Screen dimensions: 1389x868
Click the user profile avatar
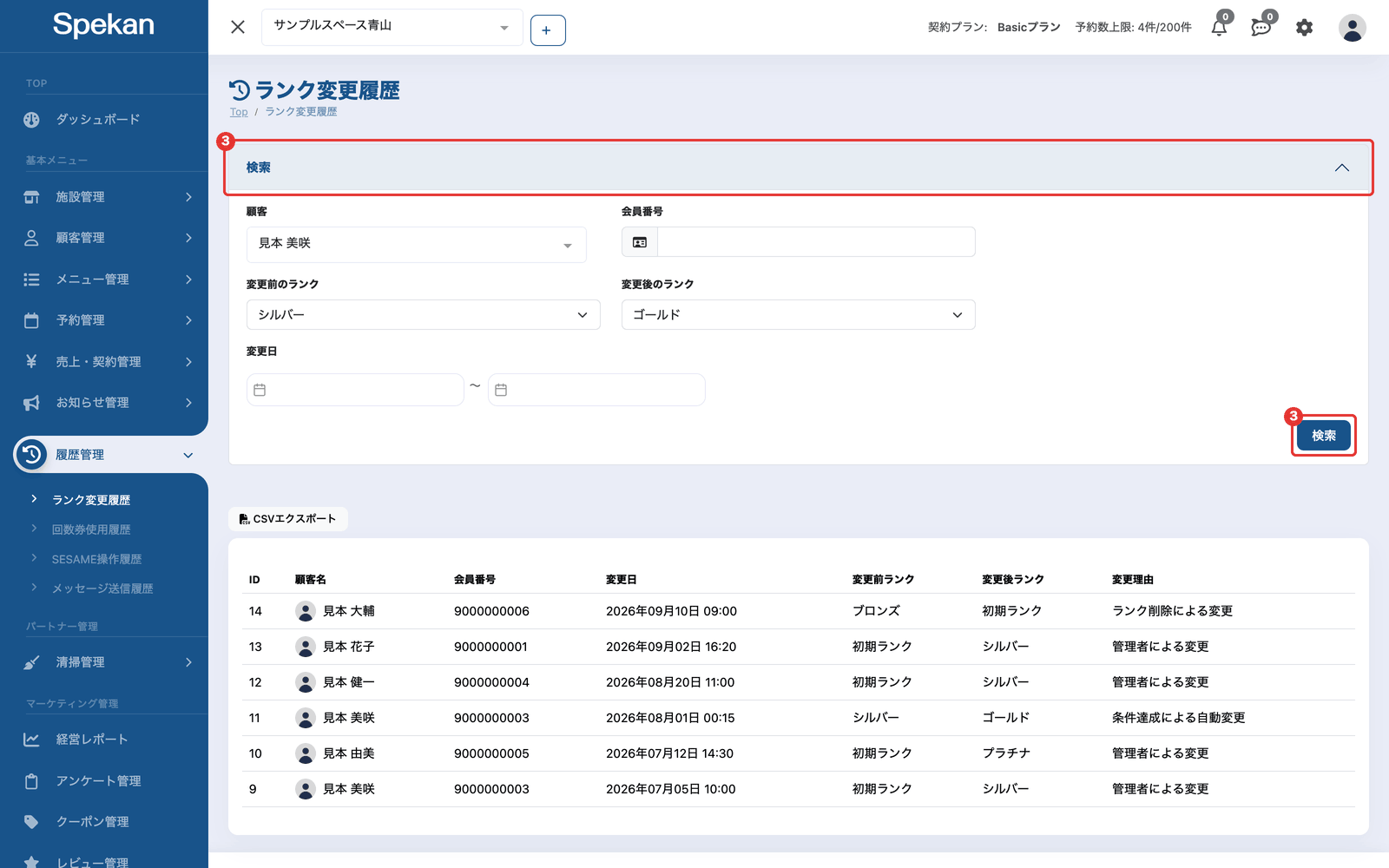coord(1352,28)
